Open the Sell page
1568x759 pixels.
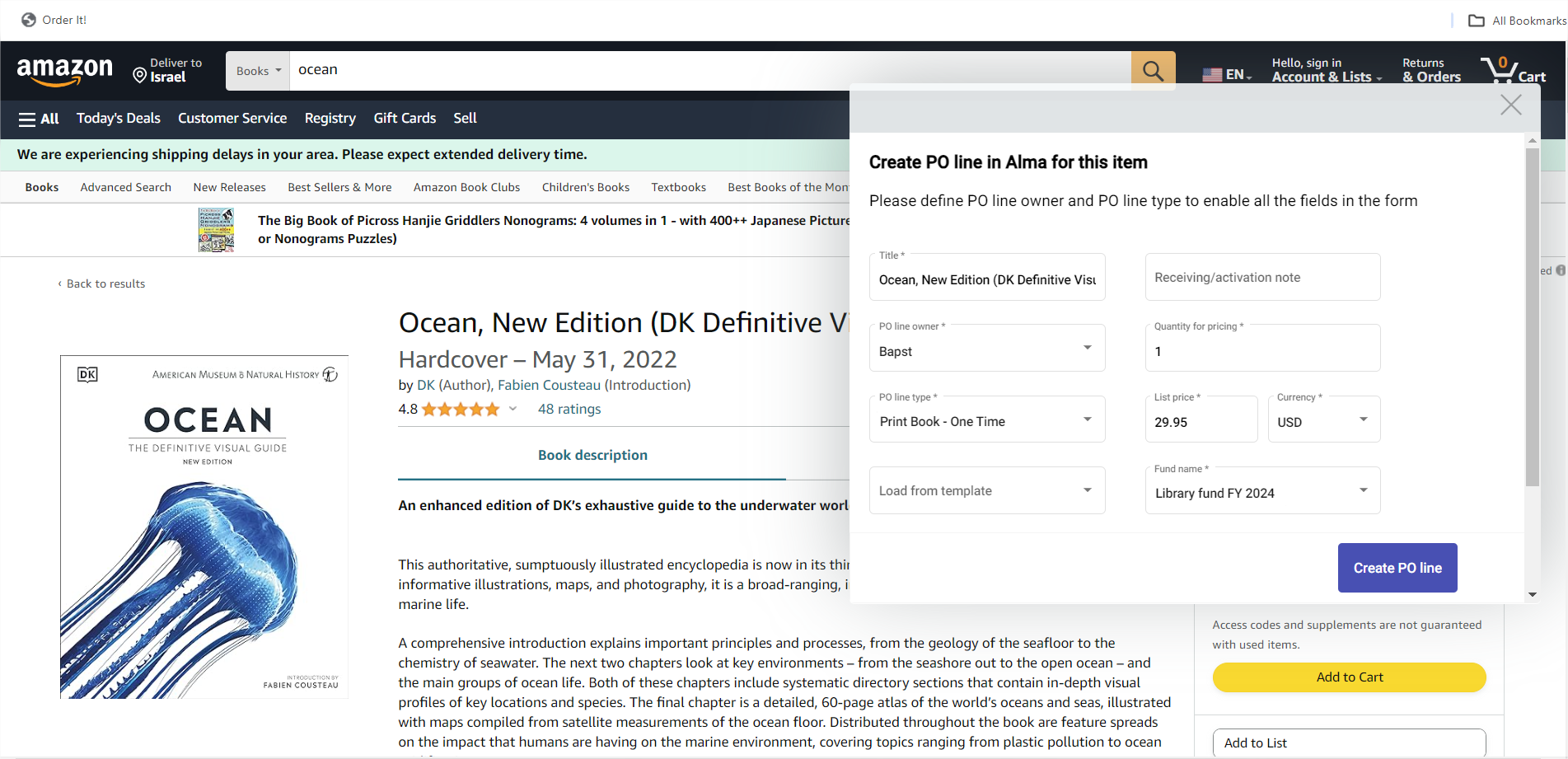[x=465, y=119]
